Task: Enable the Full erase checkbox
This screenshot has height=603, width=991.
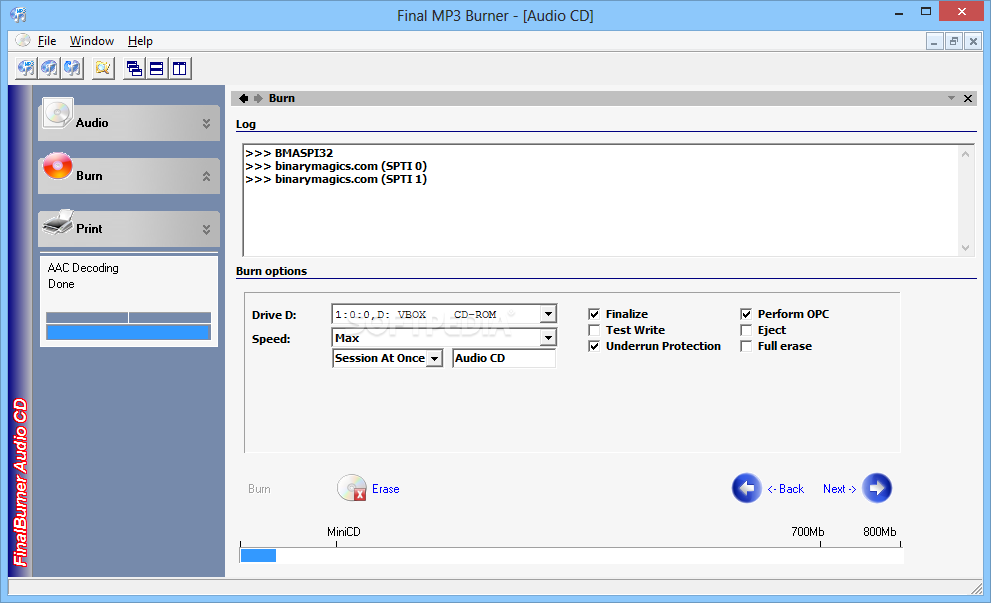Action: pyautogui.click(x=746, y=346)
